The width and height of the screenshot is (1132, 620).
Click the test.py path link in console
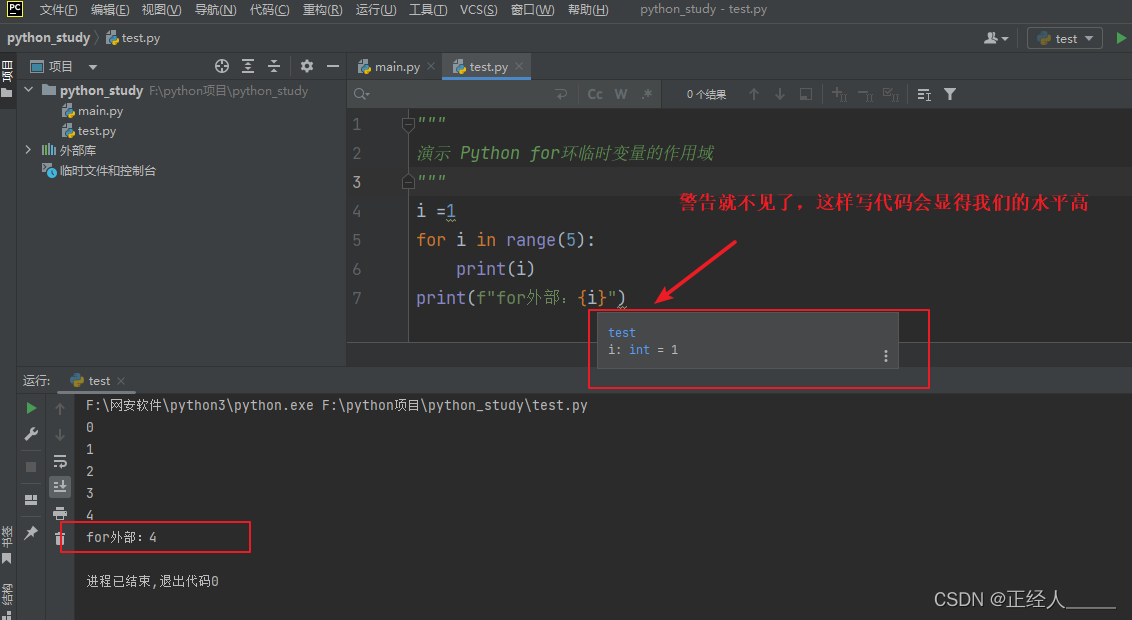point(455,406)
